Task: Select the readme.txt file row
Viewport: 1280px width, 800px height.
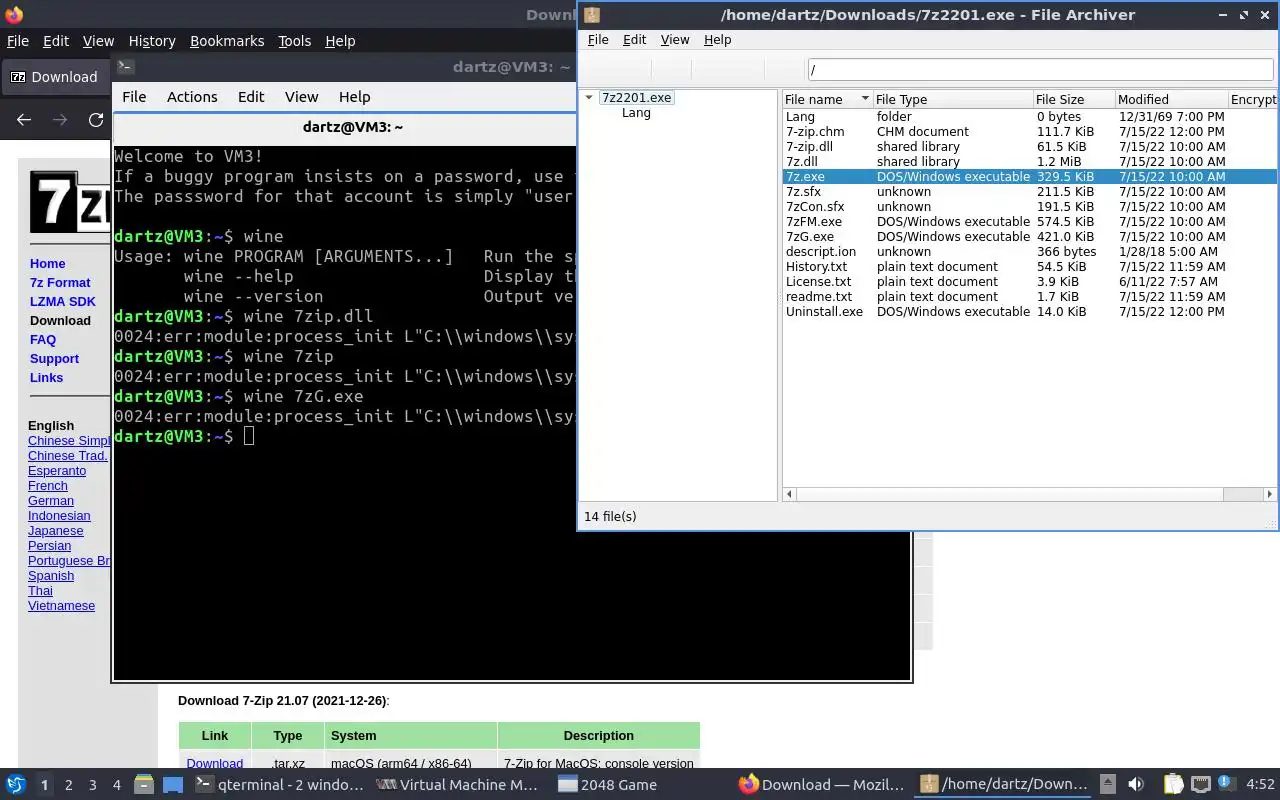Action: tap(1030, 297)
